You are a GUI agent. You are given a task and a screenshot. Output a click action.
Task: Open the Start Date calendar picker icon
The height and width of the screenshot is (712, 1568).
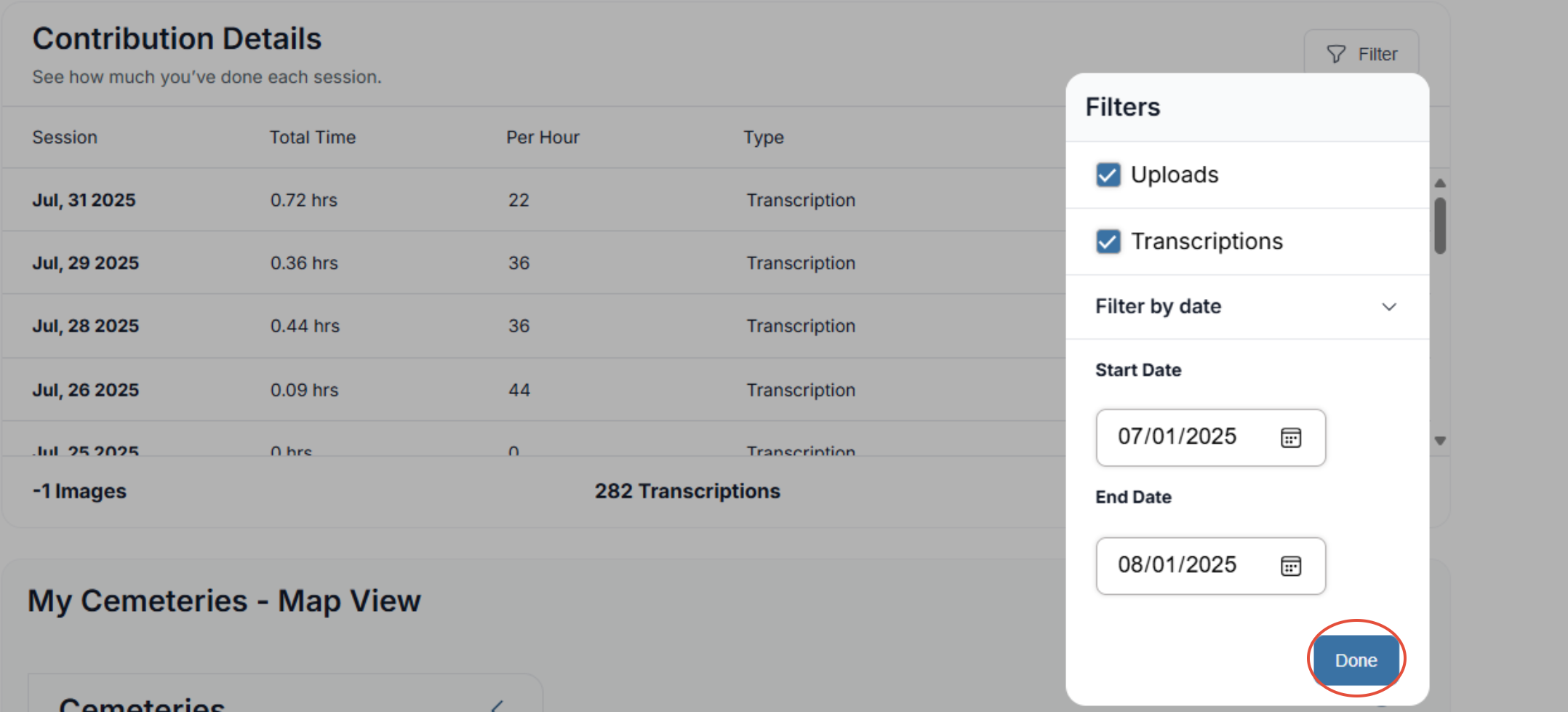[x=1290, y=438]
